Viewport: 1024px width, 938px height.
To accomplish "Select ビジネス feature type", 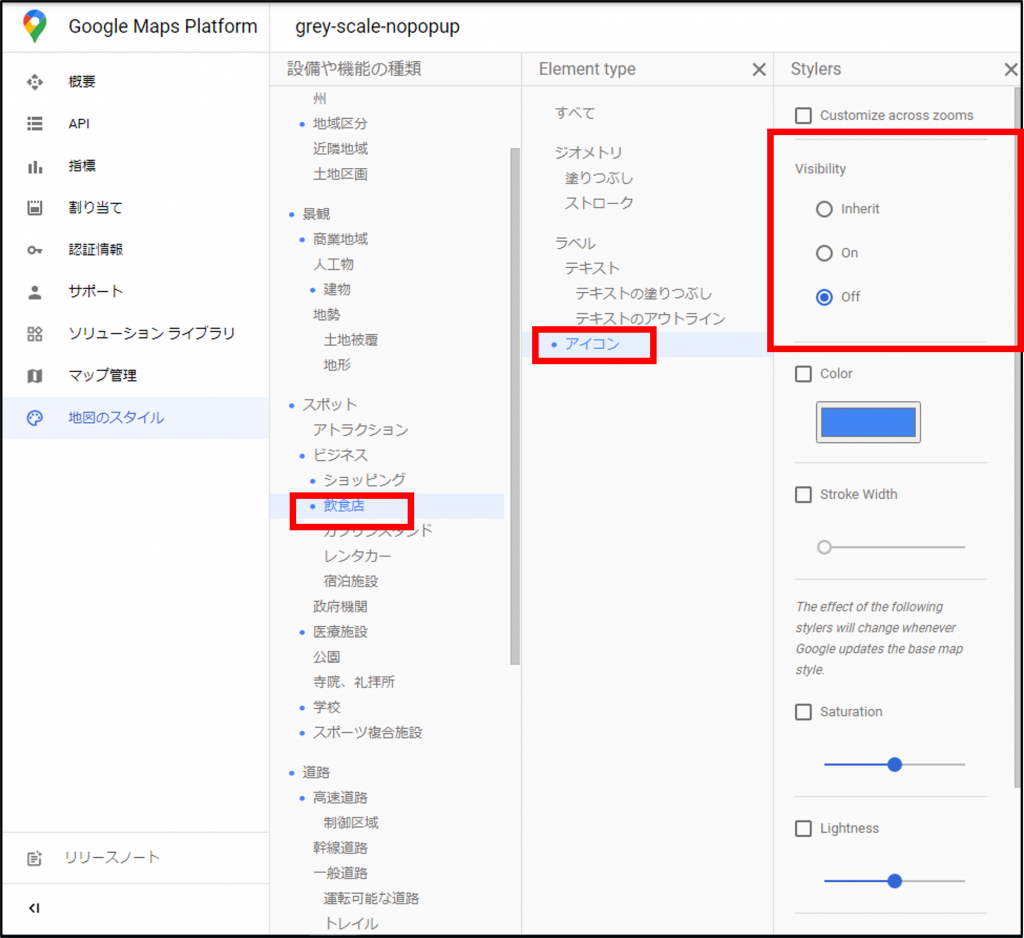I will coord(340,455).
